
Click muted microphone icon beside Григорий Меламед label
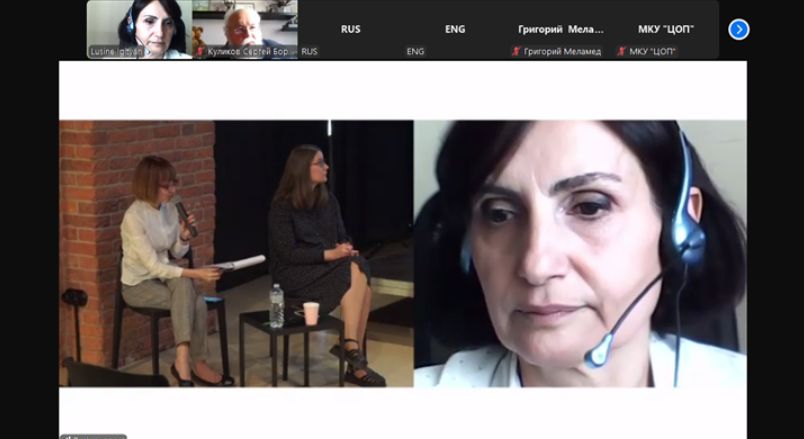[516, 51]
